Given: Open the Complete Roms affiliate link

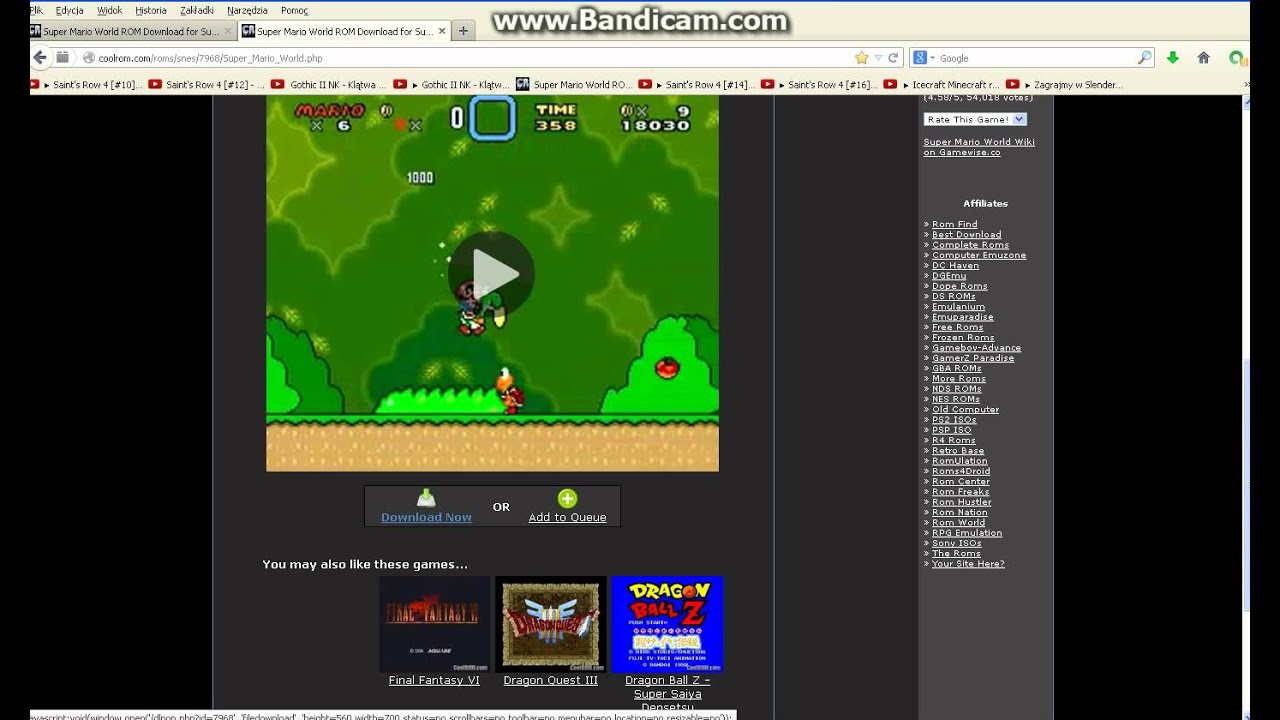Looking at the screenshot, I should [970, 245].
